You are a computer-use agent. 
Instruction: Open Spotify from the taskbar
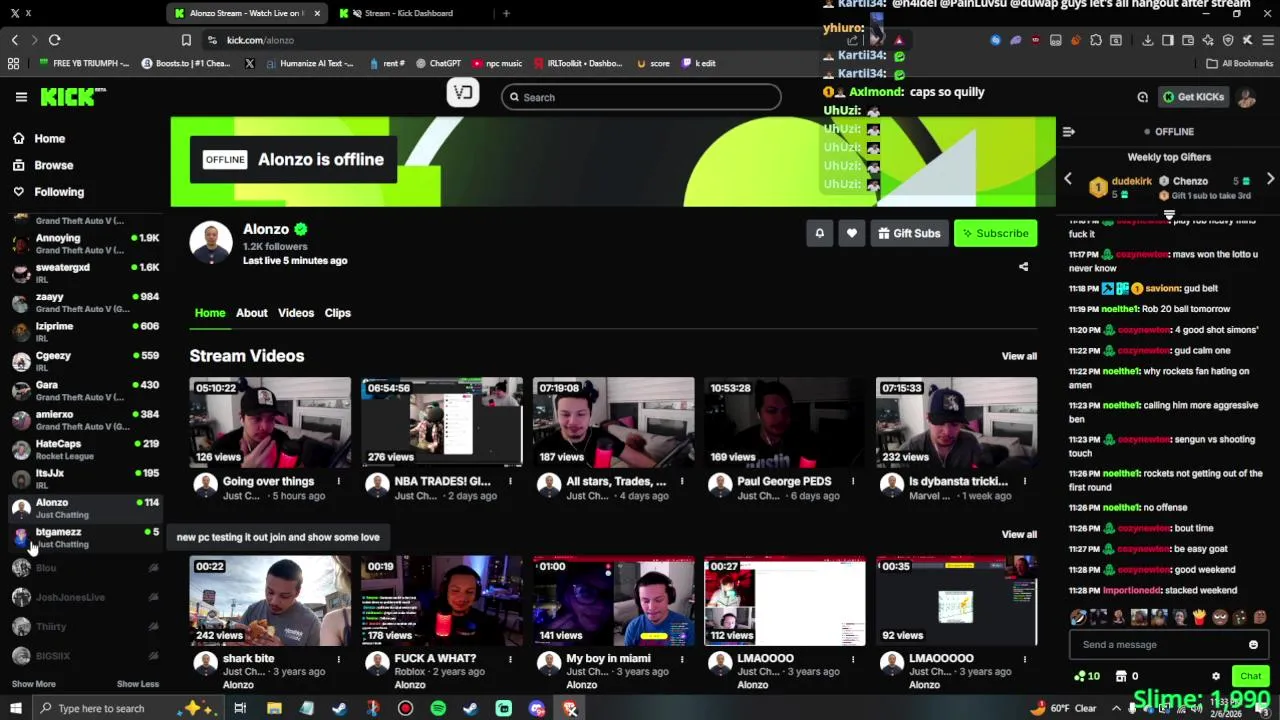(x=438, y=708)
